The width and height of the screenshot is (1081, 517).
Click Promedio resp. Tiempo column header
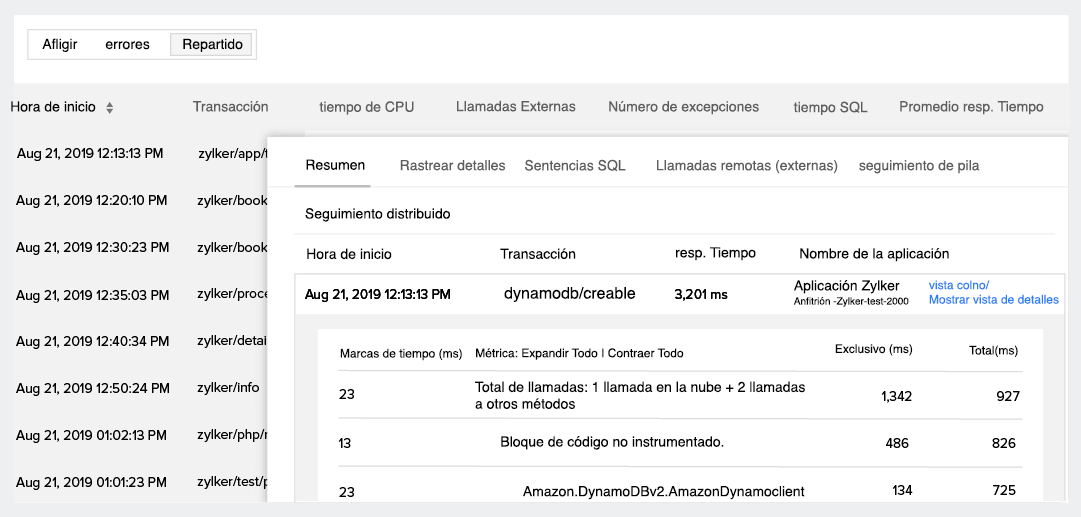tap(971, 107)
